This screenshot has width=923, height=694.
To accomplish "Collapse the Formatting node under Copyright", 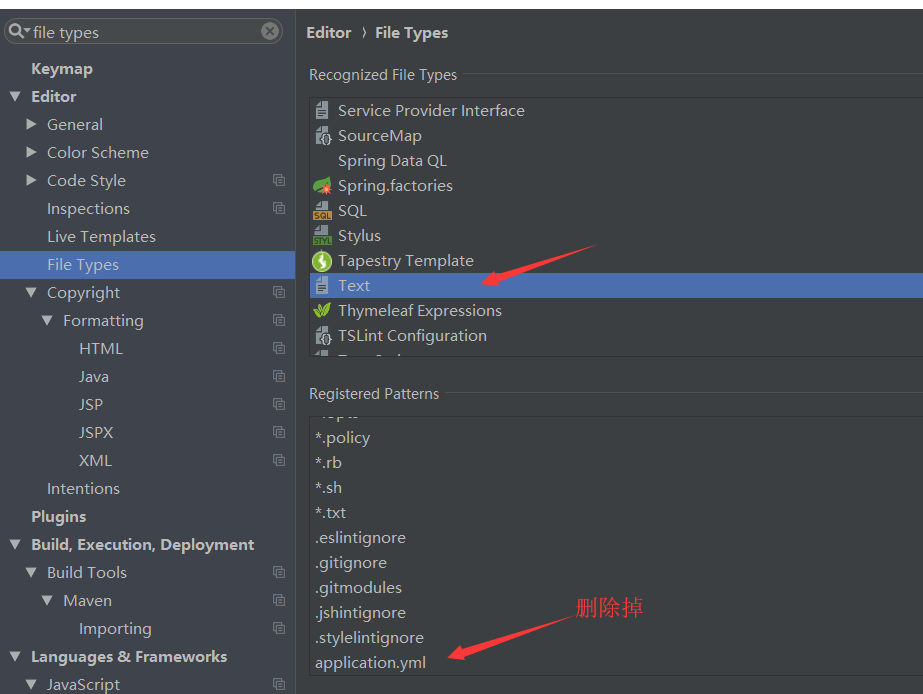I will (x=46, y=320).
